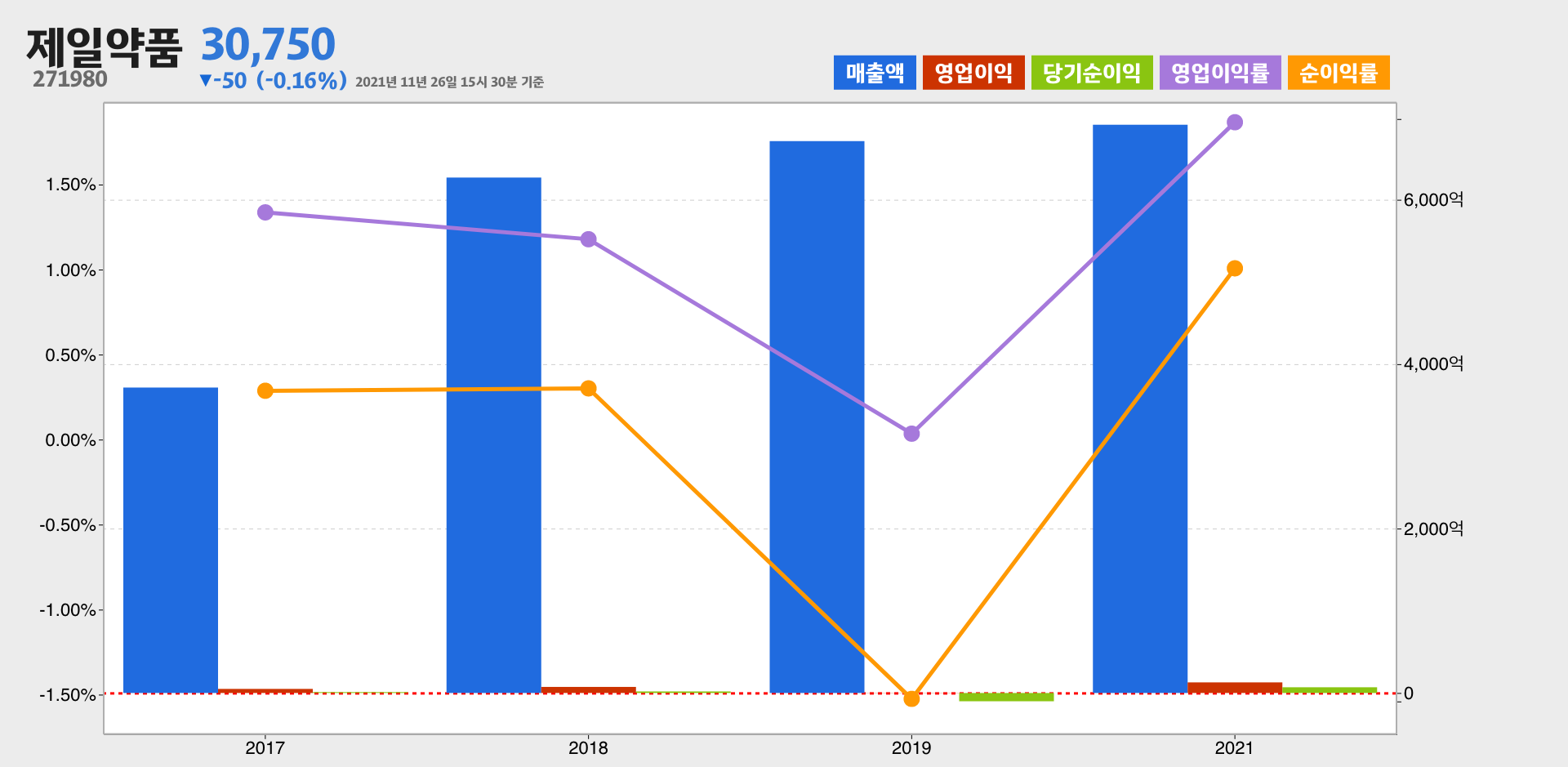This screenshot has width=1568, height=767.
Task: Click the timestamp 2021년 11월 26일 15시 30분 기준
Action: point(449,82)
